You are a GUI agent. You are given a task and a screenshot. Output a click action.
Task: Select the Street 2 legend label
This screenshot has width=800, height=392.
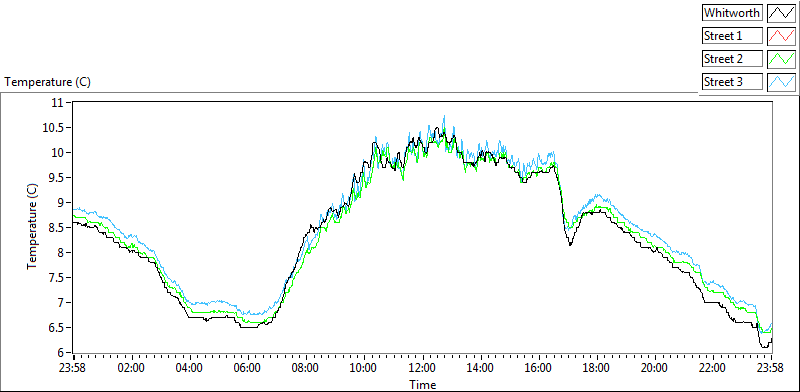tap(732, 59)
